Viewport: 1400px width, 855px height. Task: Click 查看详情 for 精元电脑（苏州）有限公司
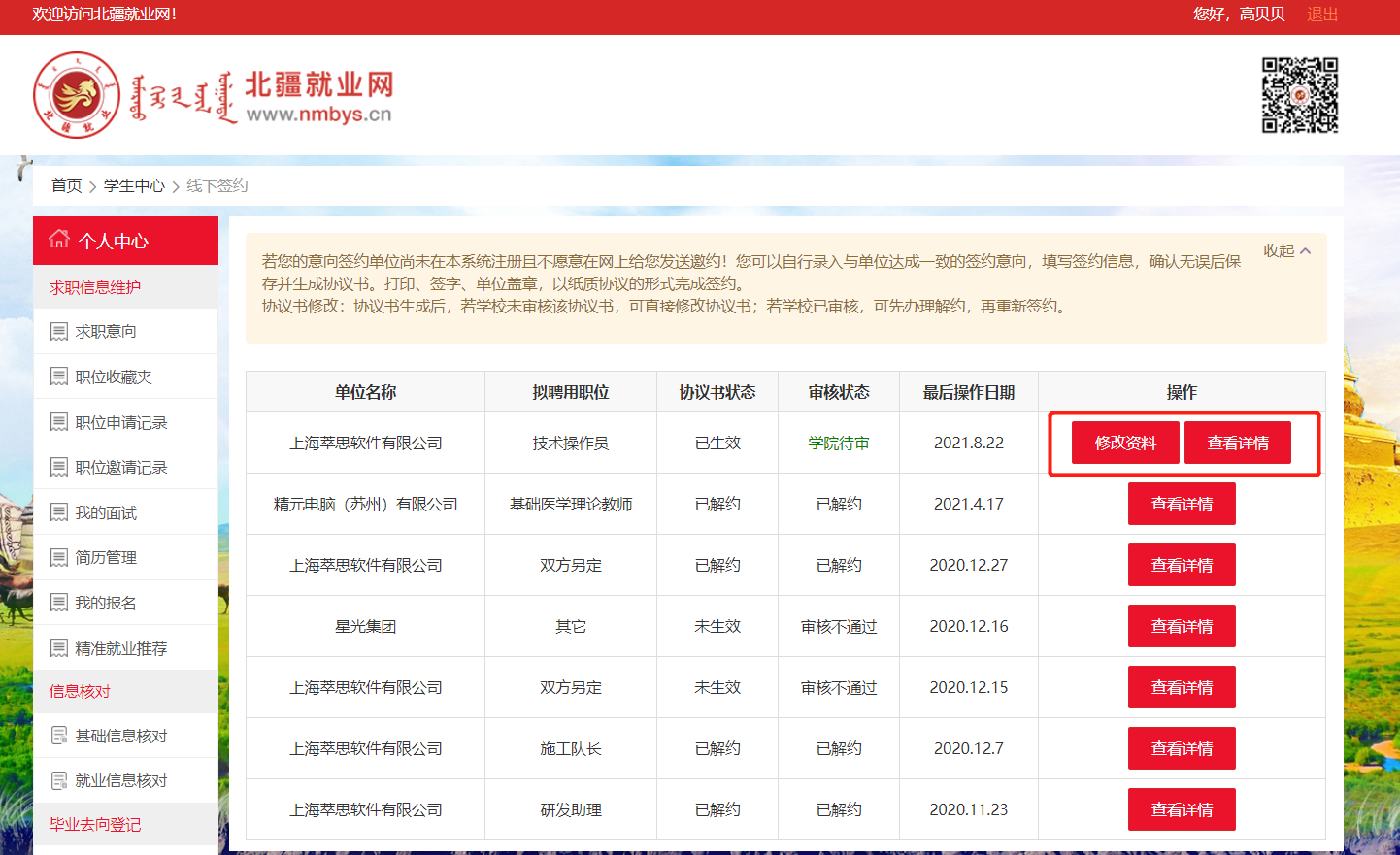pyautogui.click(x=1181, y=504)
